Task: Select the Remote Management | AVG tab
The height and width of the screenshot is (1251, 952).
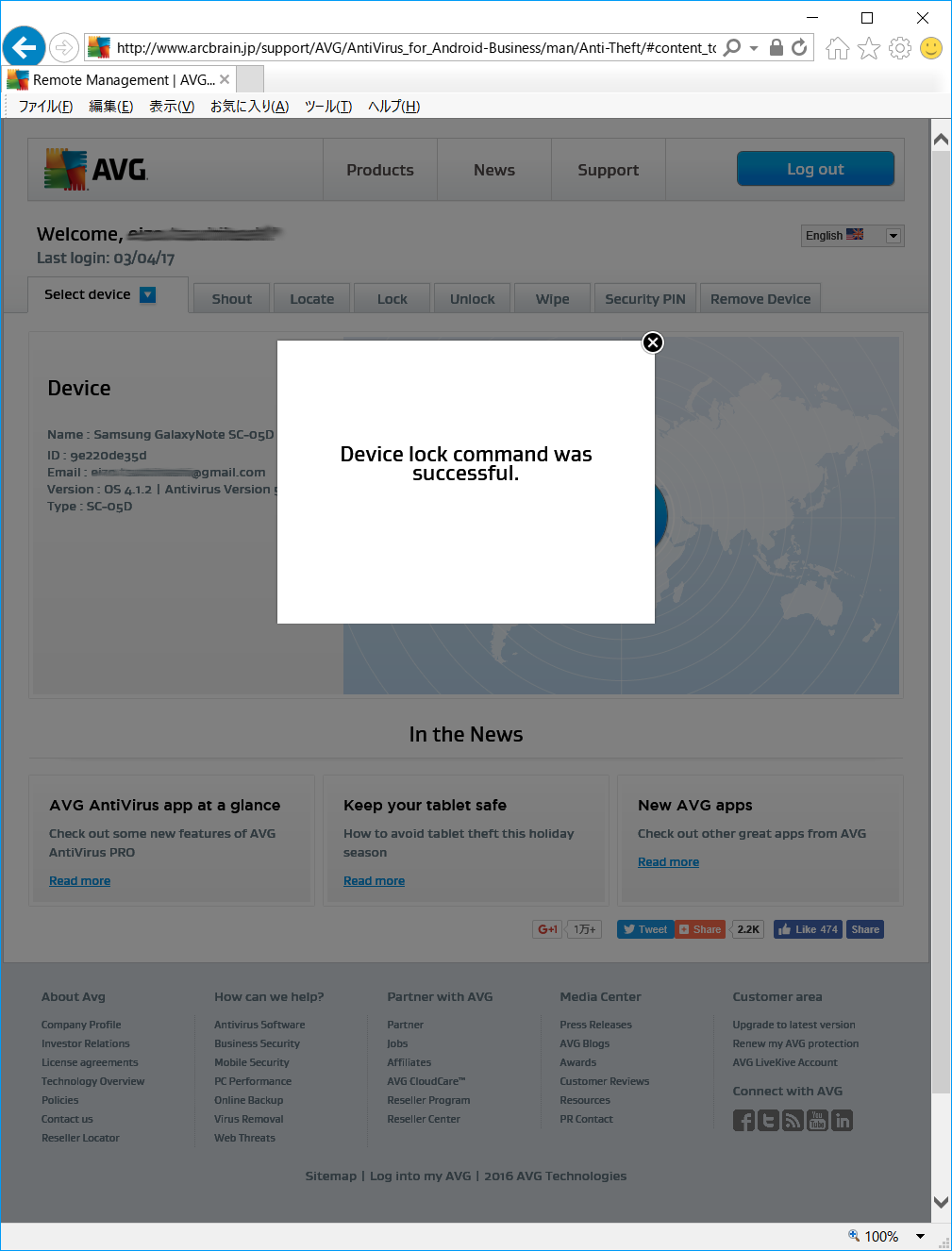Action: coord(119,79)
